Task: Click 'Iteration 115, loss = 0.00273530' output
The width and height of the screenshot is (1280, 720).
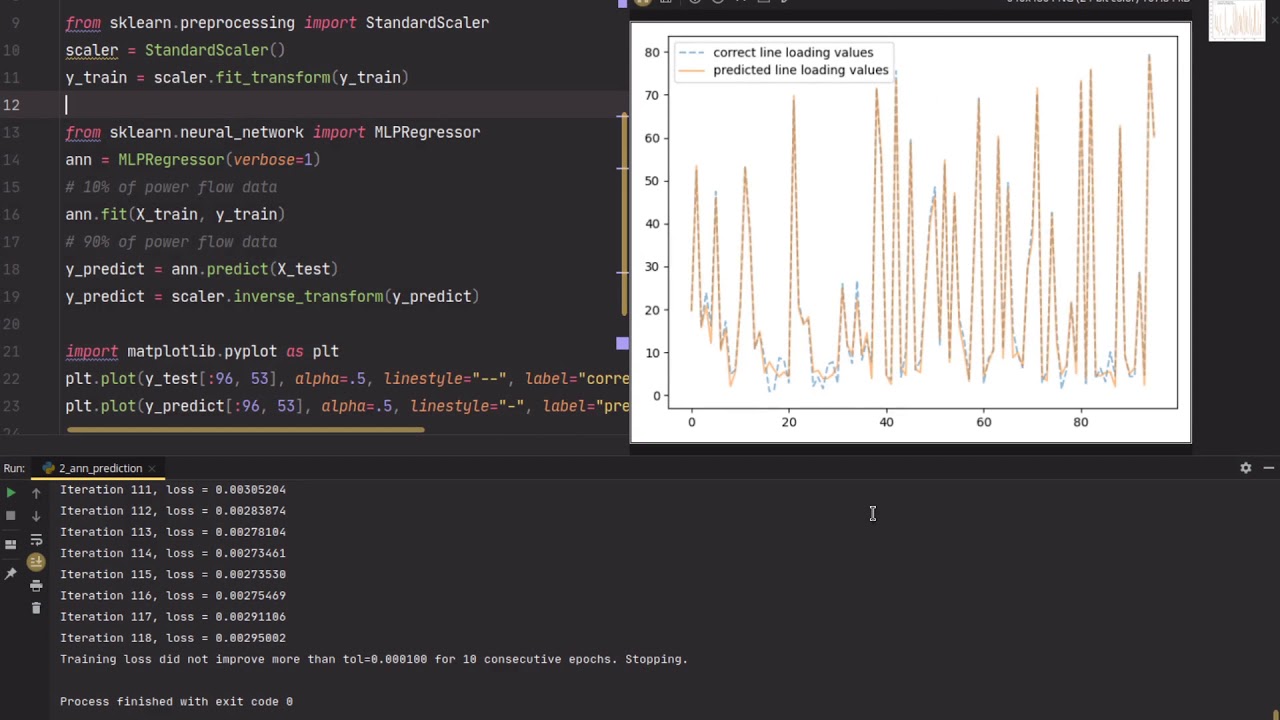Action: tap(173, 574)
